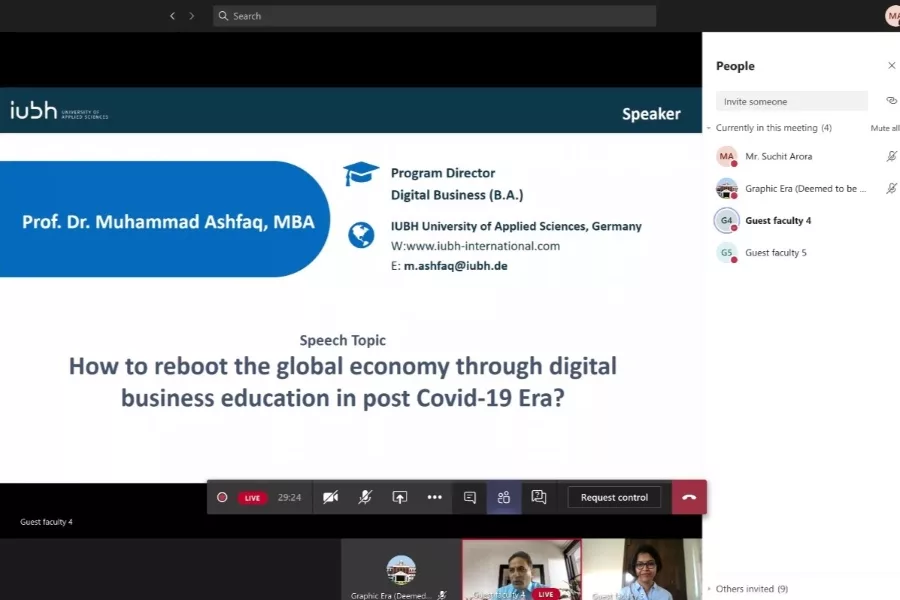
Task: Open more actions menu with the ellipsis
Action: pos(434,497)
